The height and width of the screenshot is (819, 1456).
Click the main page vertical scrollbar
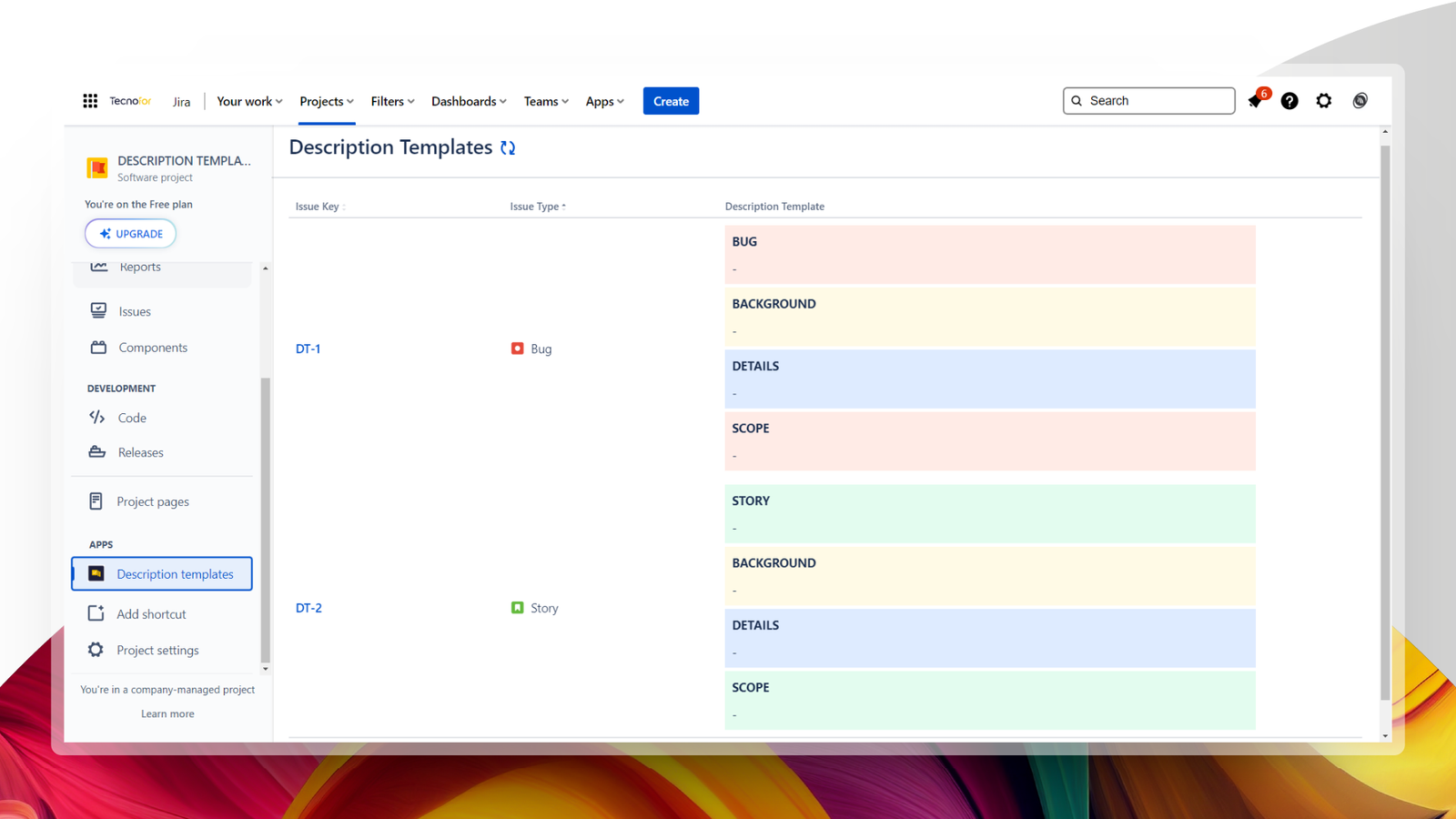tap(1385, 423)
